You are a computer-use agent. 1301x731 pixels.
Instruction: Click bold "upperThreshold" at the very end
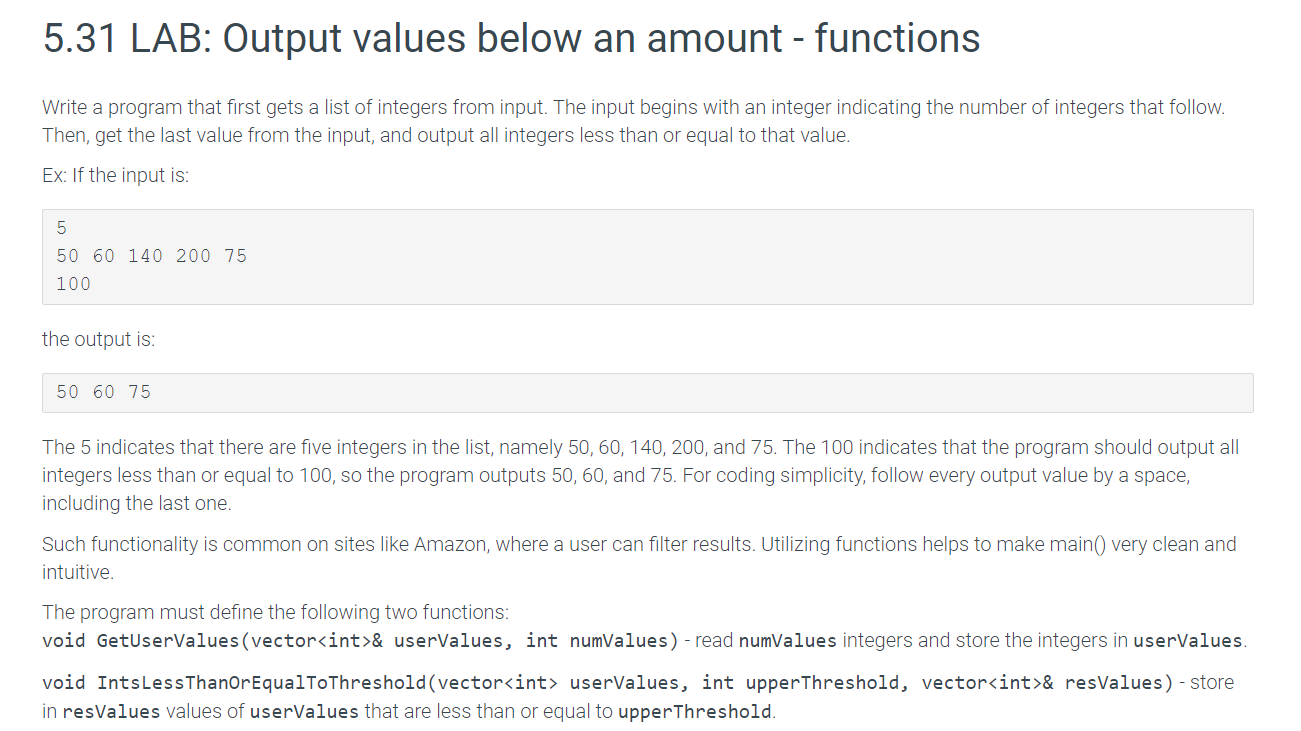coord(694,712)
